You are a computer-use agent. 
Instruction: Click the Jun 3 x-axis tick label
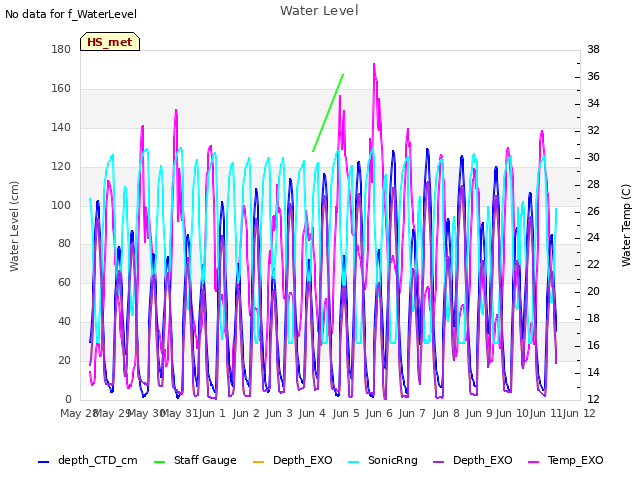click(x=279, y=413)
